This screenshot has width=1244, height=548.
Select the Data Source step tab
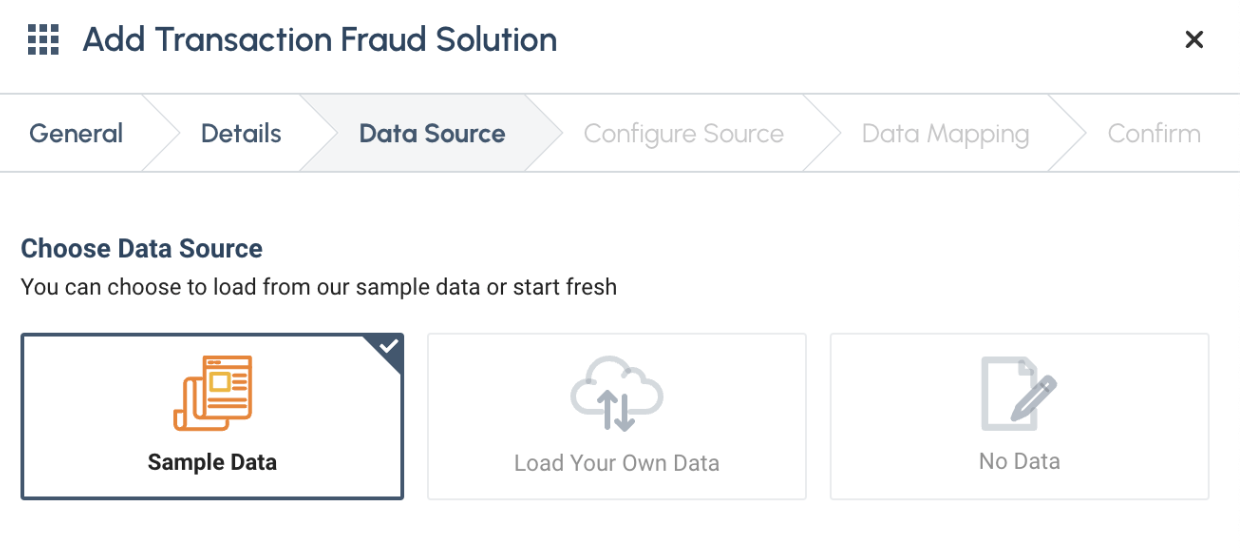tap(432, 134)
